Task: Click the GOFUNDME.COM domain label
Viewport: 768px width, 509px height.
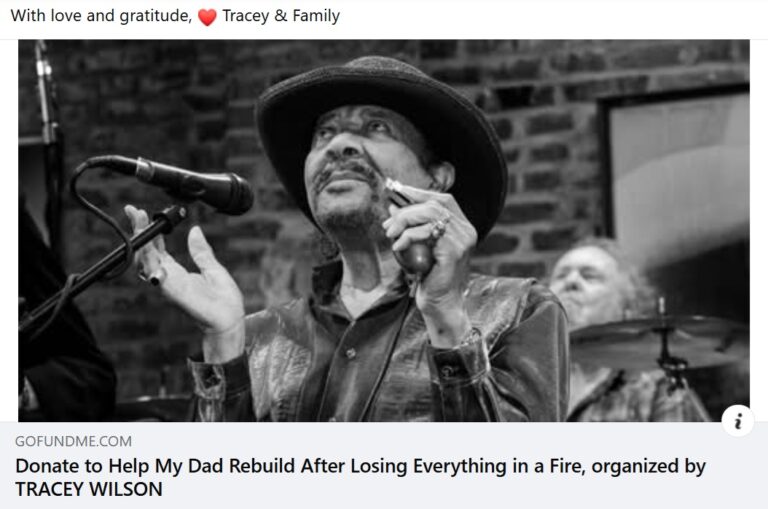Action: click(73, 441)
